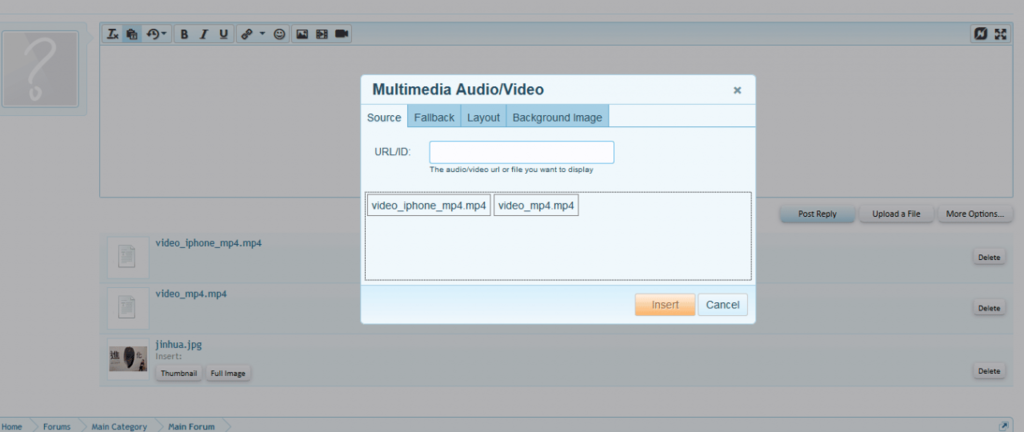Delete the jinhua.jpg attachment
The height and width of the screenshot is (432, 1024).
click(989, 371)
